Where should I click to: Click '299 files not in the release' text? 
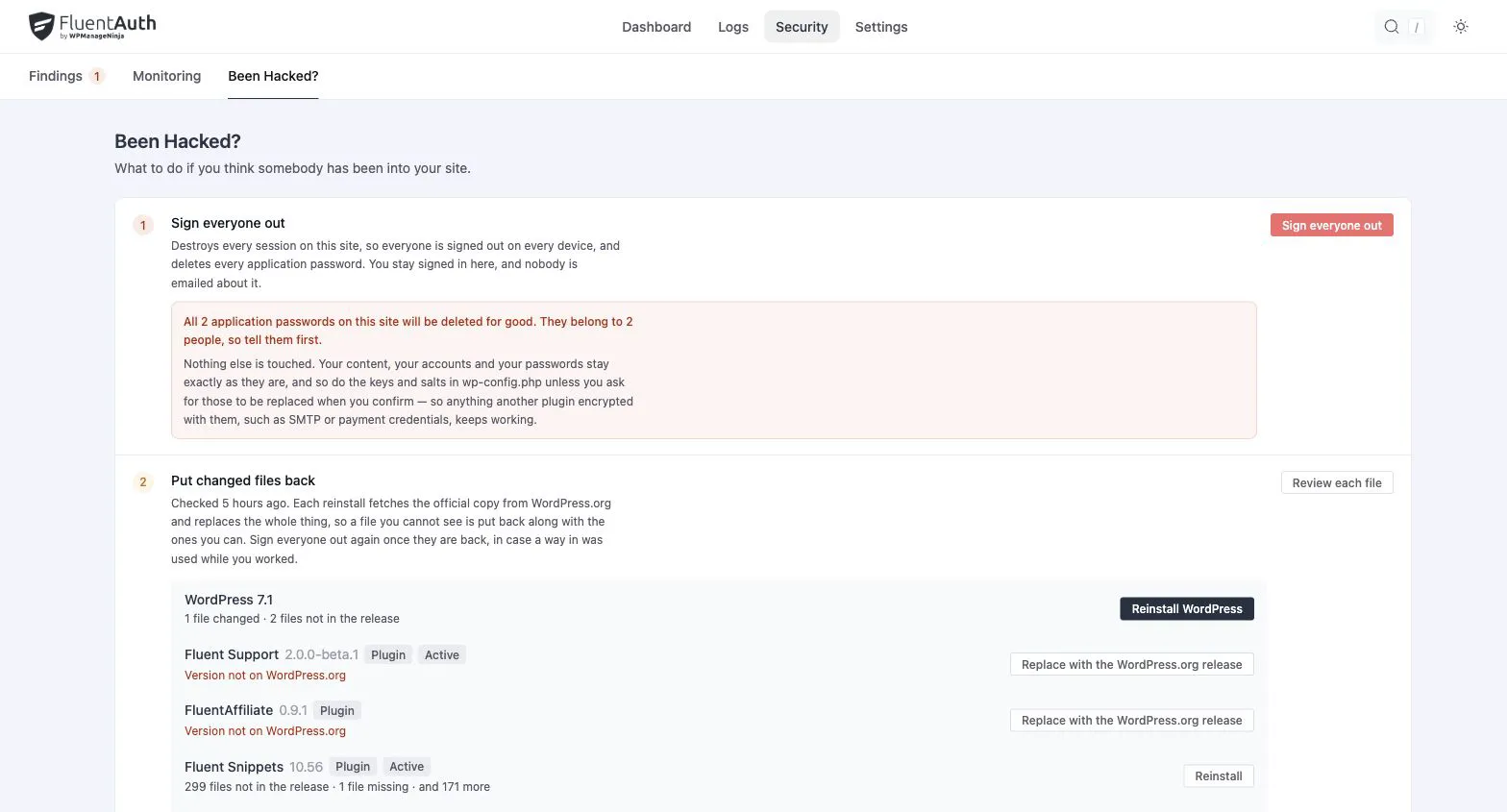click(x=257, y=787)
